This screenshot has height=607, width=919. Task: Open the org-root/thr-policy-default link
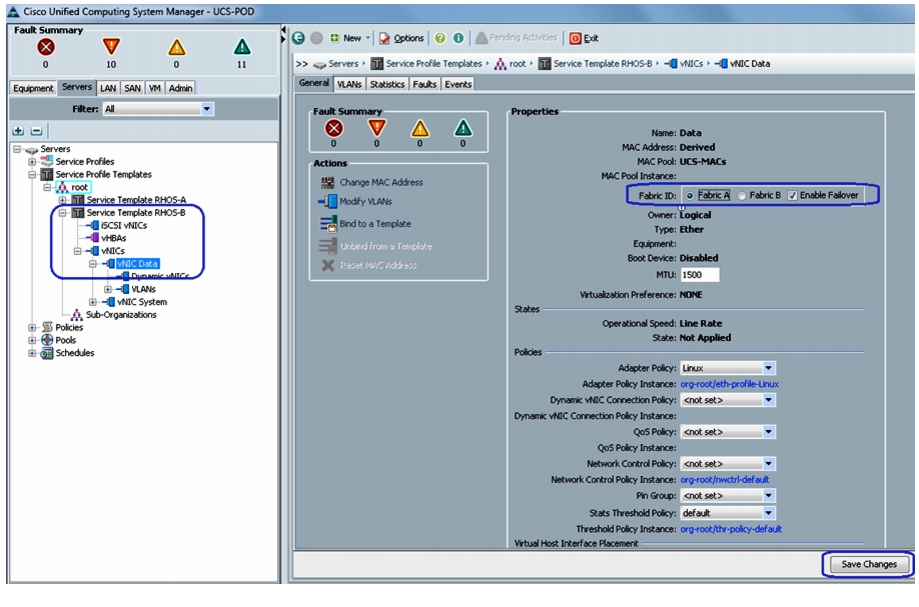click(731, 529)
